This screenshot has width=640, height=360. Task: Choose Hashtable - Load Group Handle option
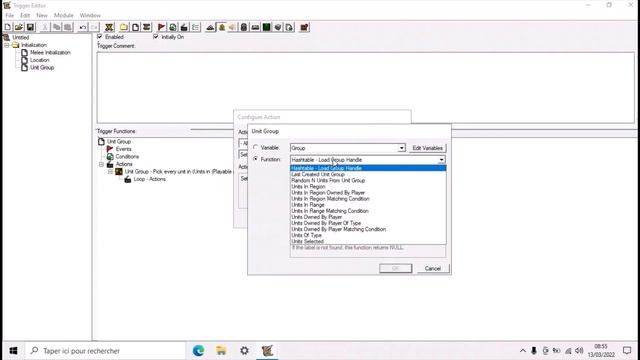[x=368, y=168]
